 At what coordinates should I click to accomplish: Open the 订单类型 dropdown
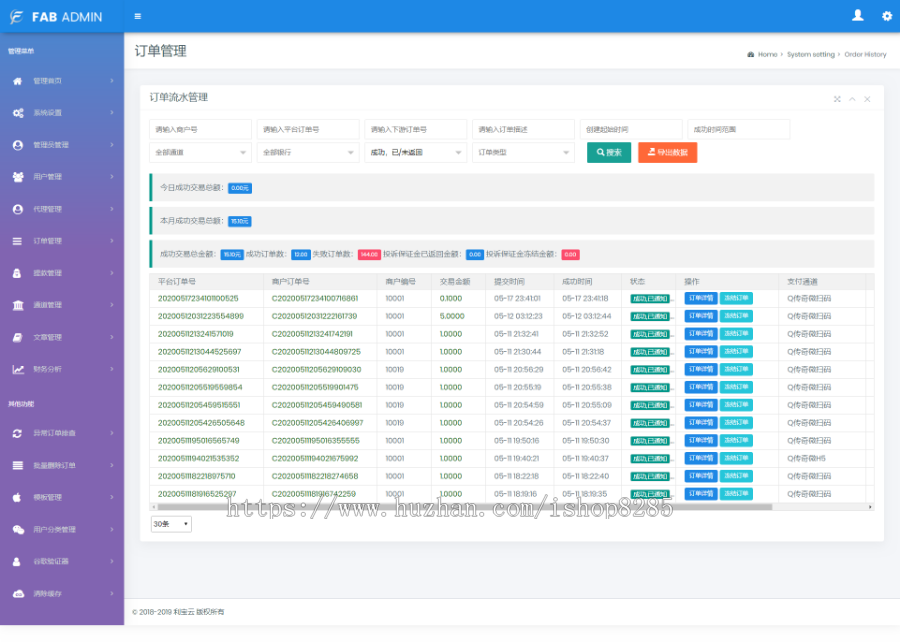(523, 153)
